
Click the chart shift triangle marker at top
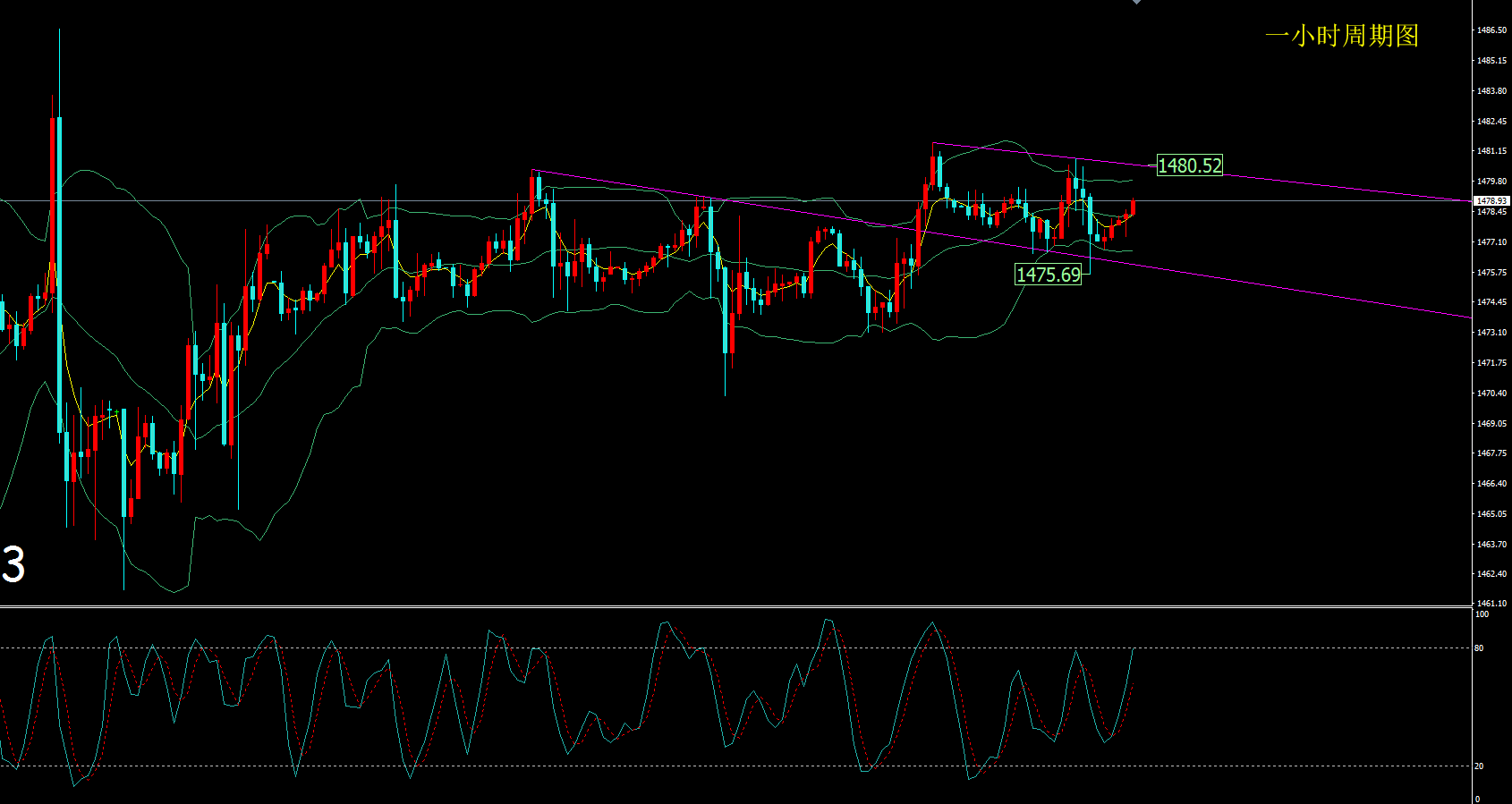pyautogui.click(x=1136, y=2)
